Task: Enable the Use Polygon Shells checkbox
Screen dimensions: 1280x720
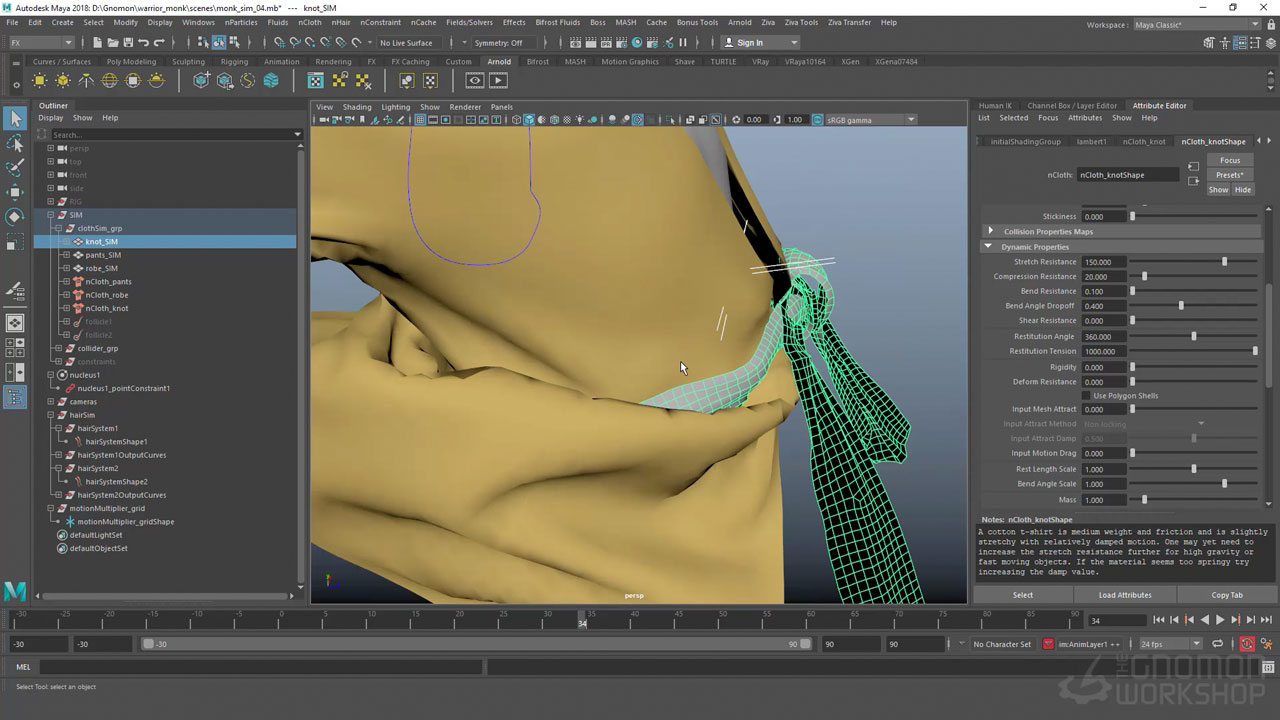Action: point(1087,396)
